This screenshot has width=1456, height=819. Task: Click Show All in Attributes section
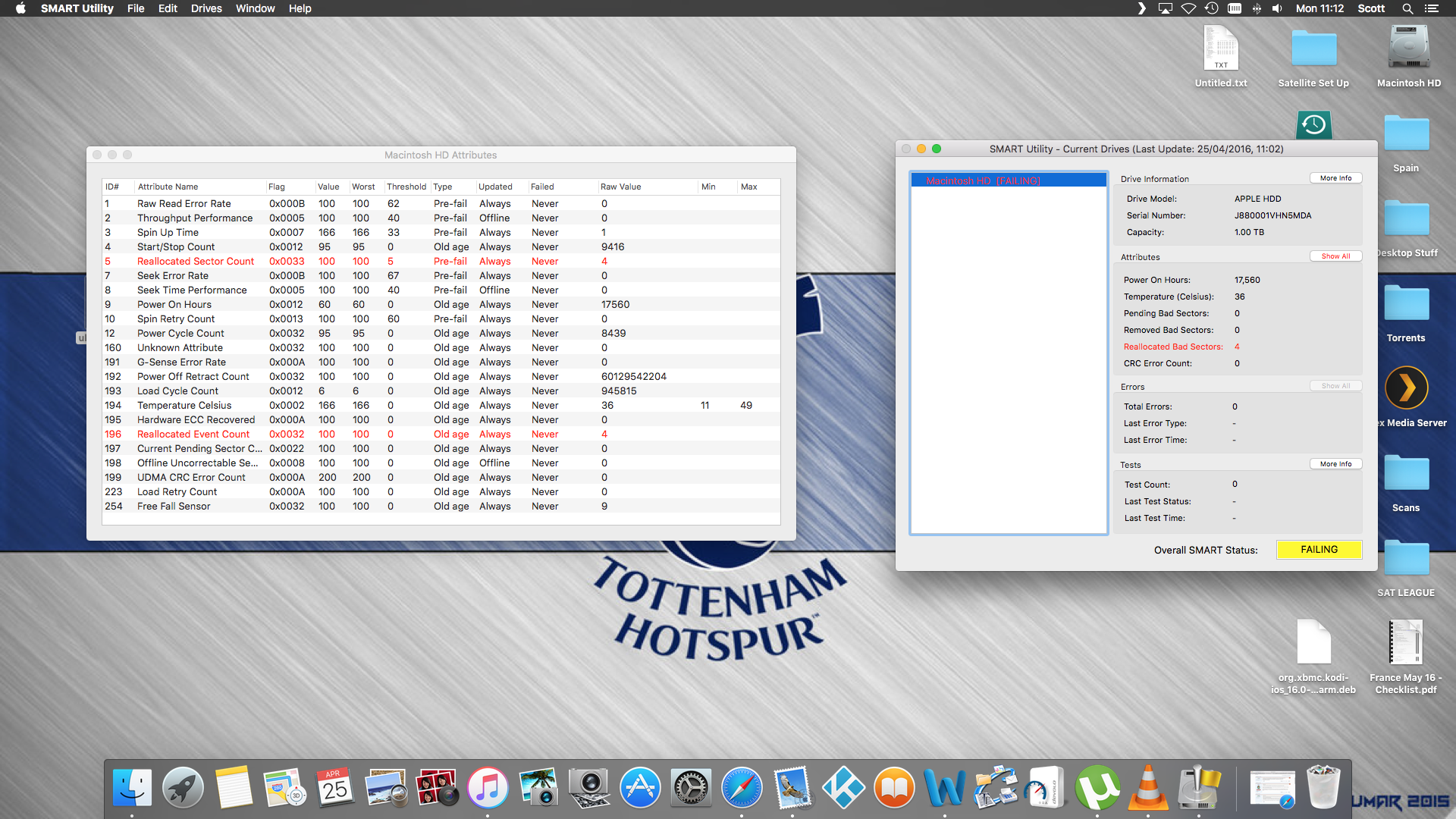(1335, 256)
